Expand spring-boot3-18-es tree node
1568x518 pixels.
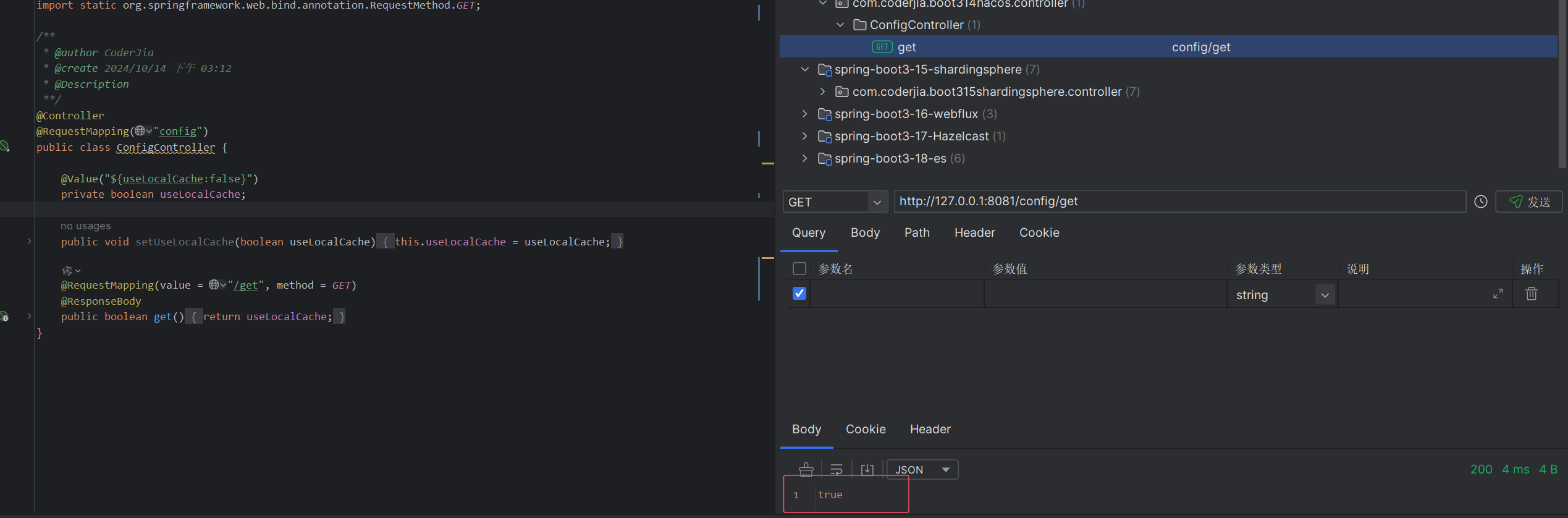[x=804, y=158]
